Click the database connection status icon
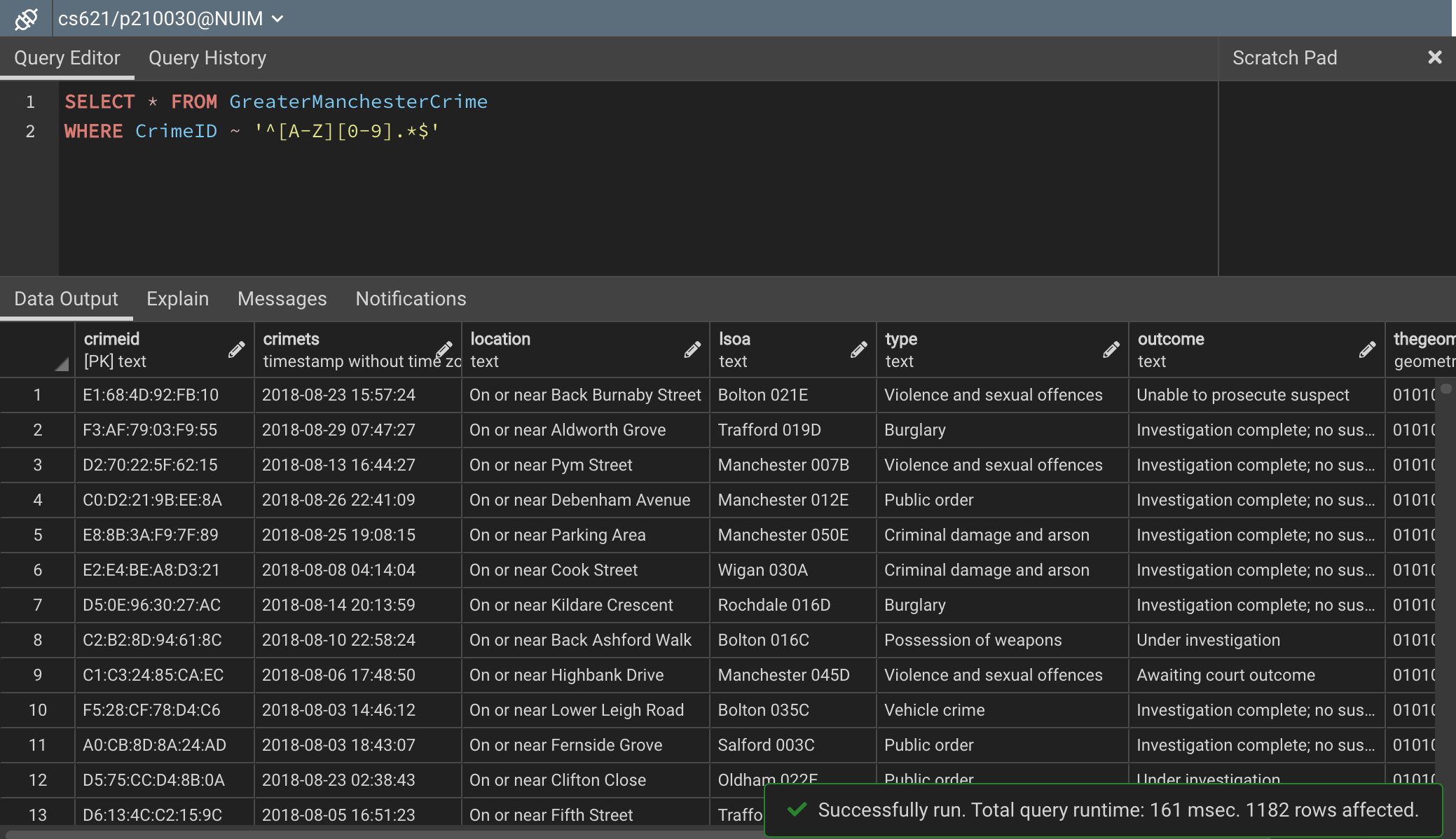 point(26,19)
